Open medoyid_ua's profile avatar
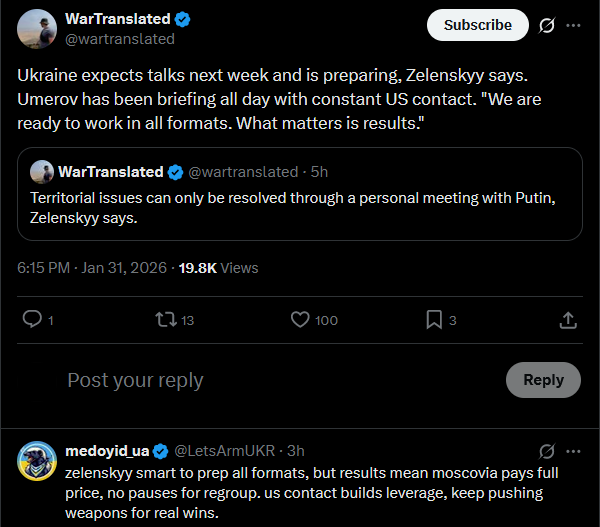 click(x=37, y=461)
